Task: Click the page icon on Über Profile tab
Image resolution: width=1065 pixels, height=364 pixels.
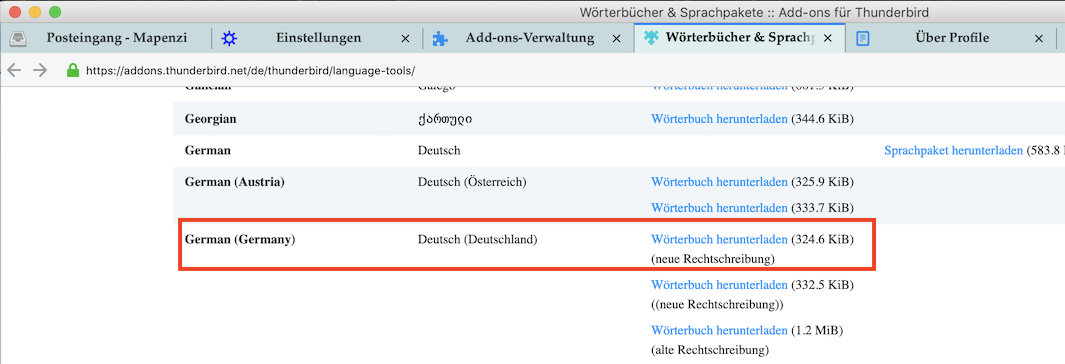Action: coord(863,39)
